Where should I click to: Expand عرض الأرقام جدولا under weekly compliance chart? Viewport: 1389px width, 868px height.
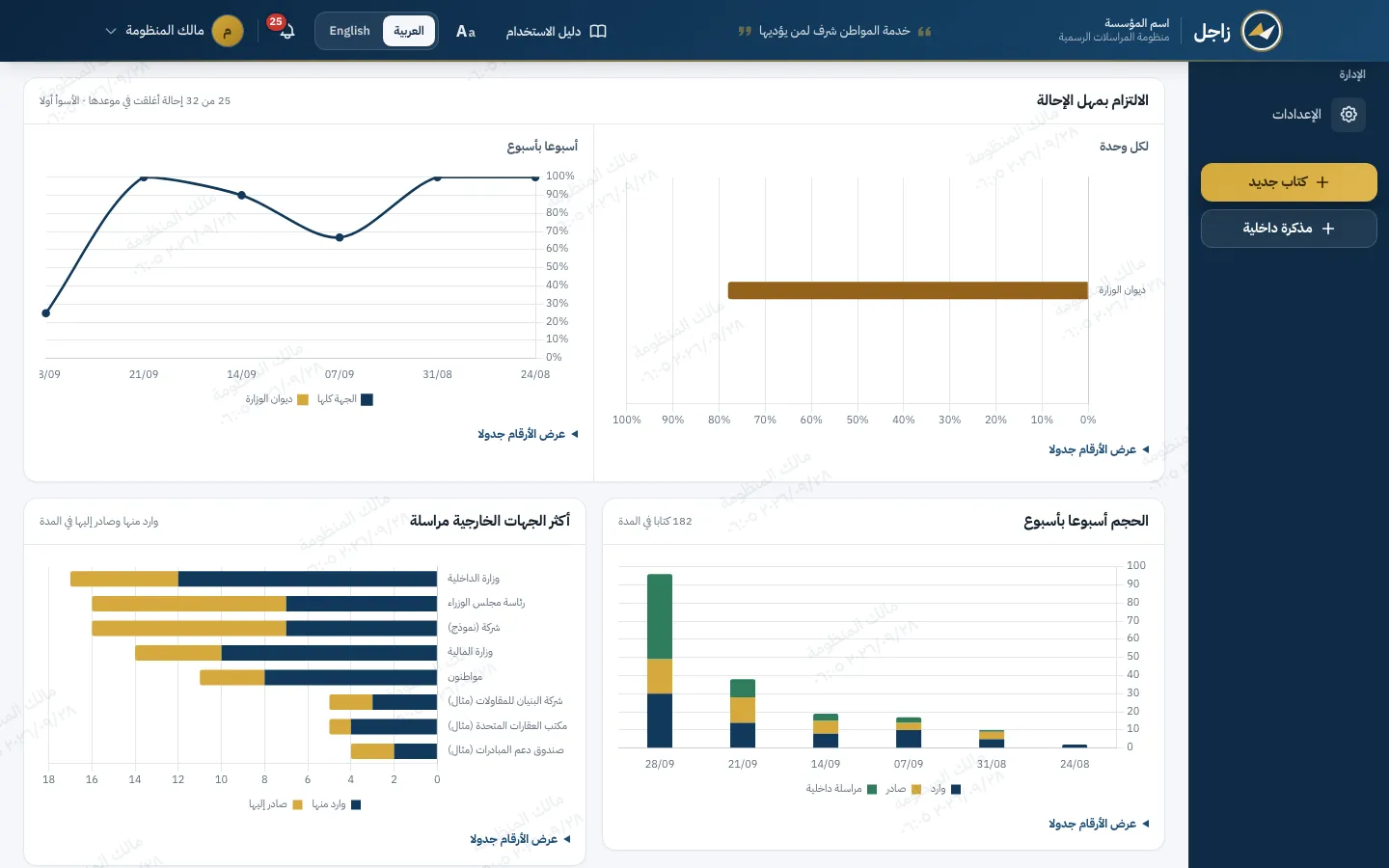(x=529, y=434)
